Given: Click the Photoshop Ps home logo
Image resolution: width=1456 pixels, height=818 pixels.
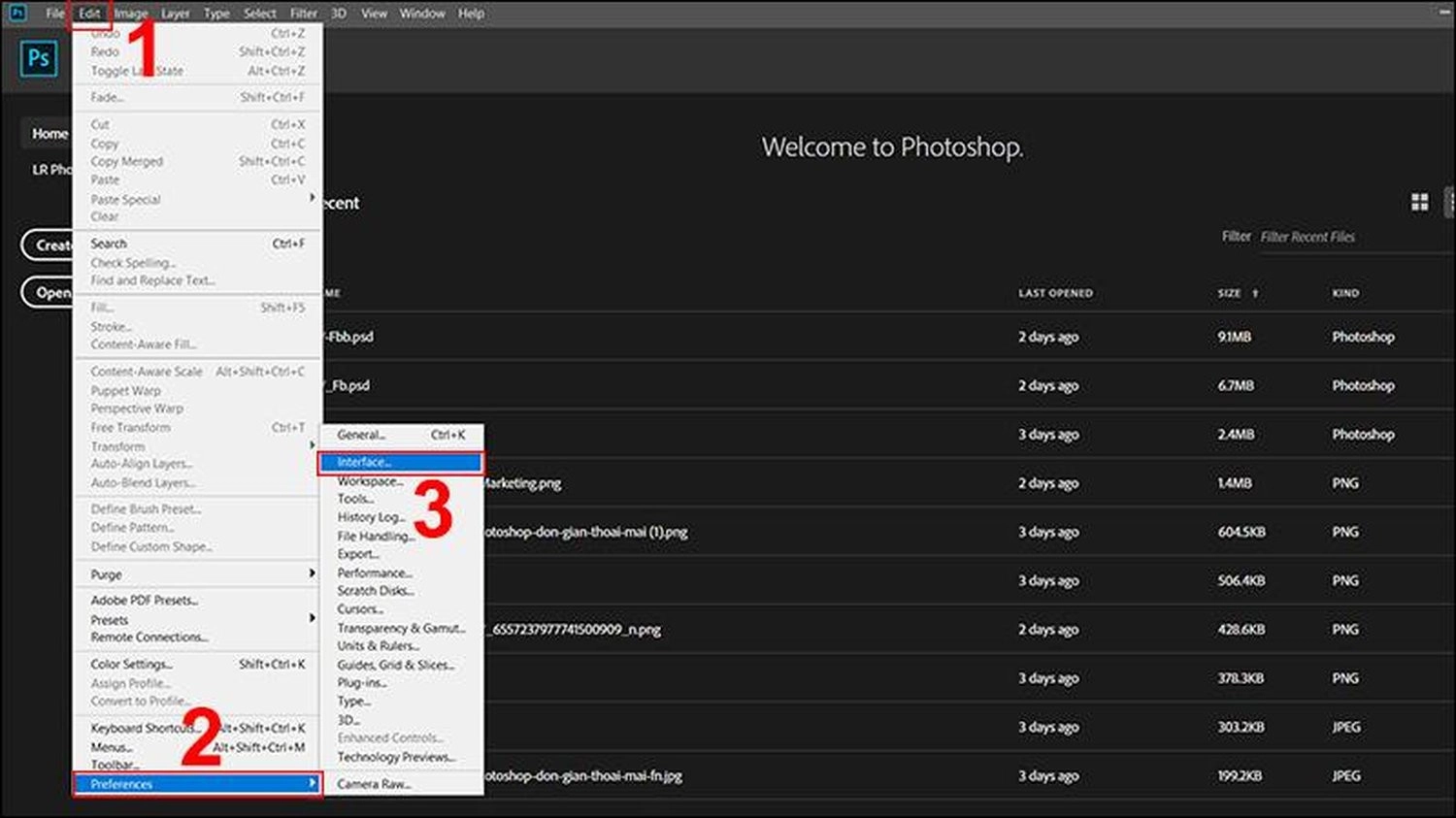Looking at the screenshot, I should click(38, 58).
